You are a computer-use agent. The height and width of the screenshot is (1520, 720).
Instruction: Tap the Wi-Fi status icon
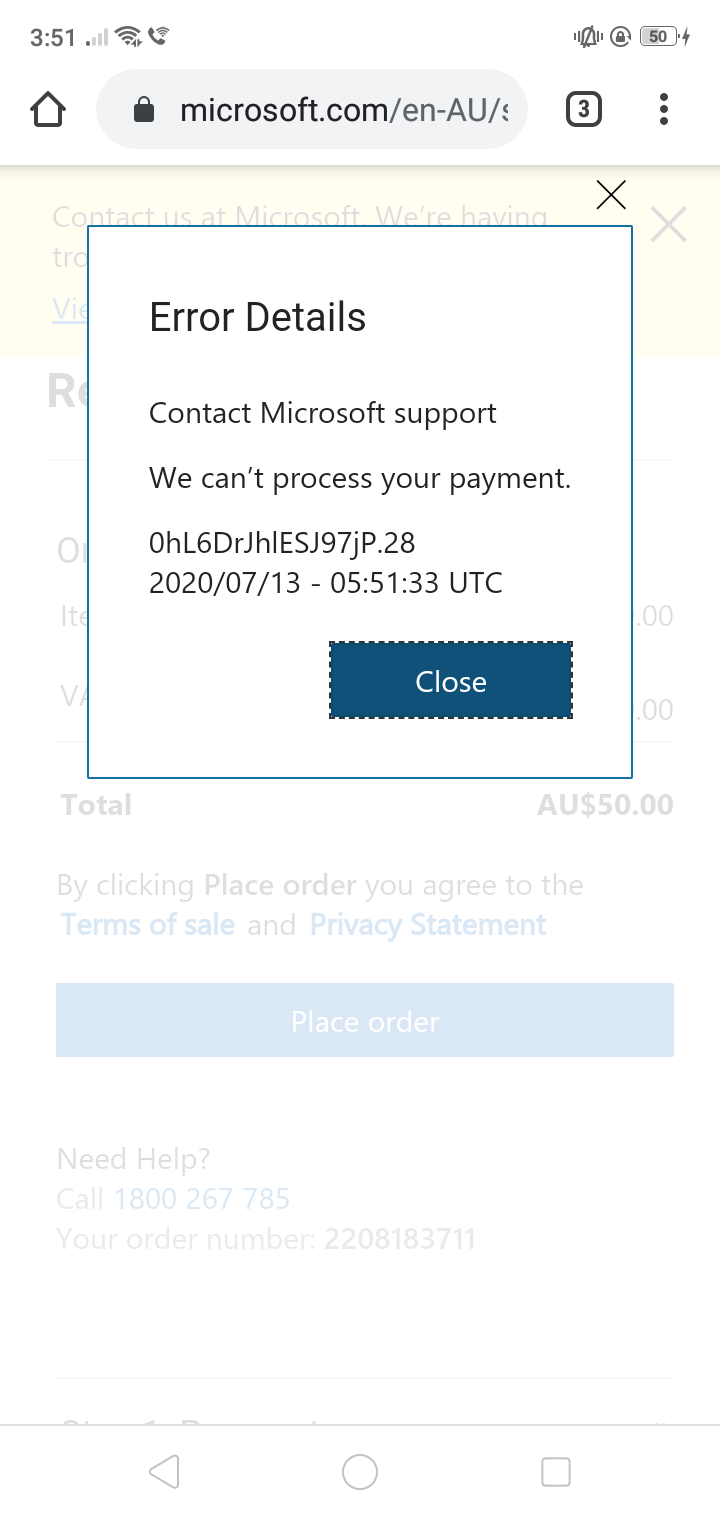(x=128, y=37)
